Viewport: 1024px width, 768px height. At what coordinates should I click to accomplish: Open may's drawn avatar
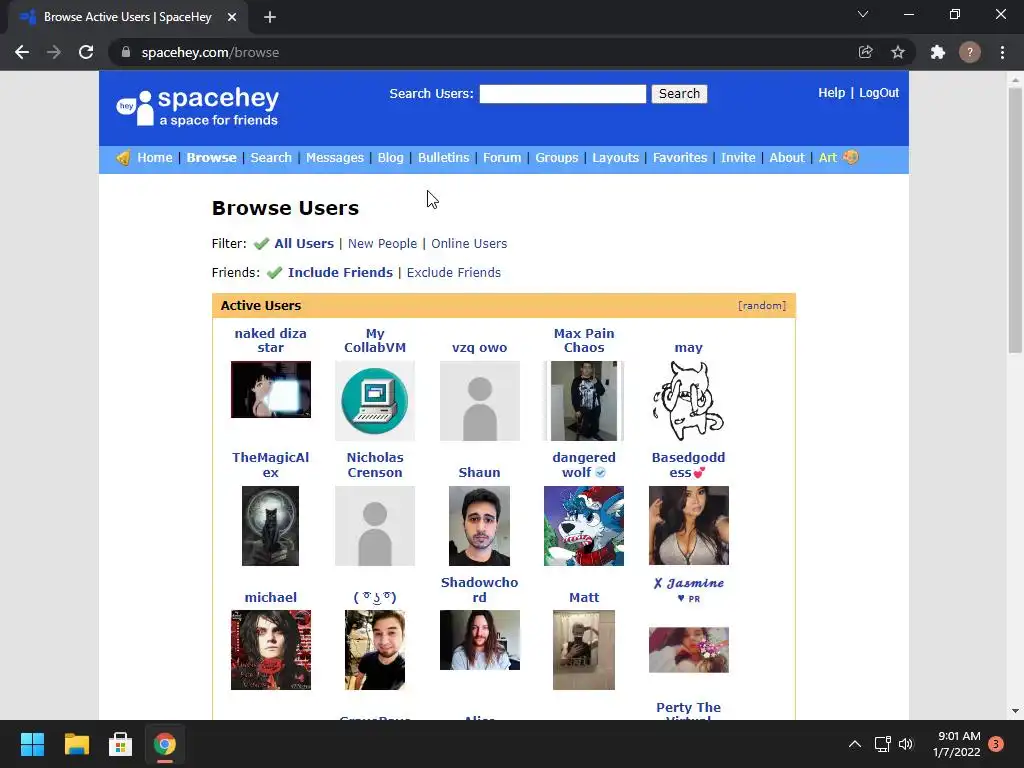[688, 401]
